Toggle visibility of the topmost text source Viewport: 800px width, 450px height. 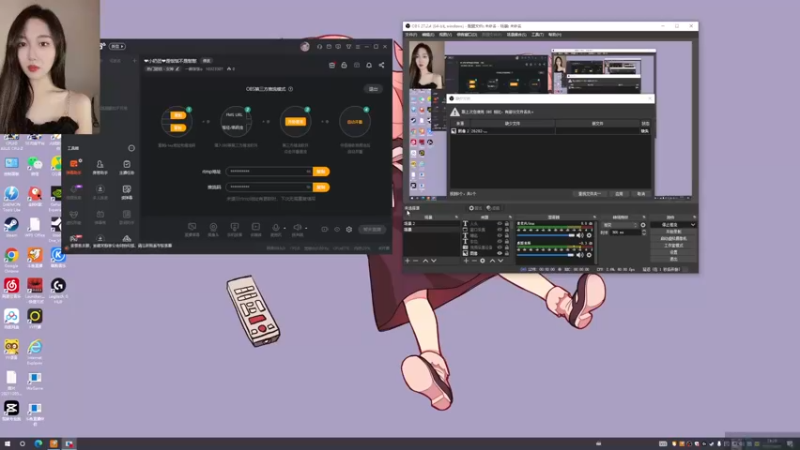(499, 223)
